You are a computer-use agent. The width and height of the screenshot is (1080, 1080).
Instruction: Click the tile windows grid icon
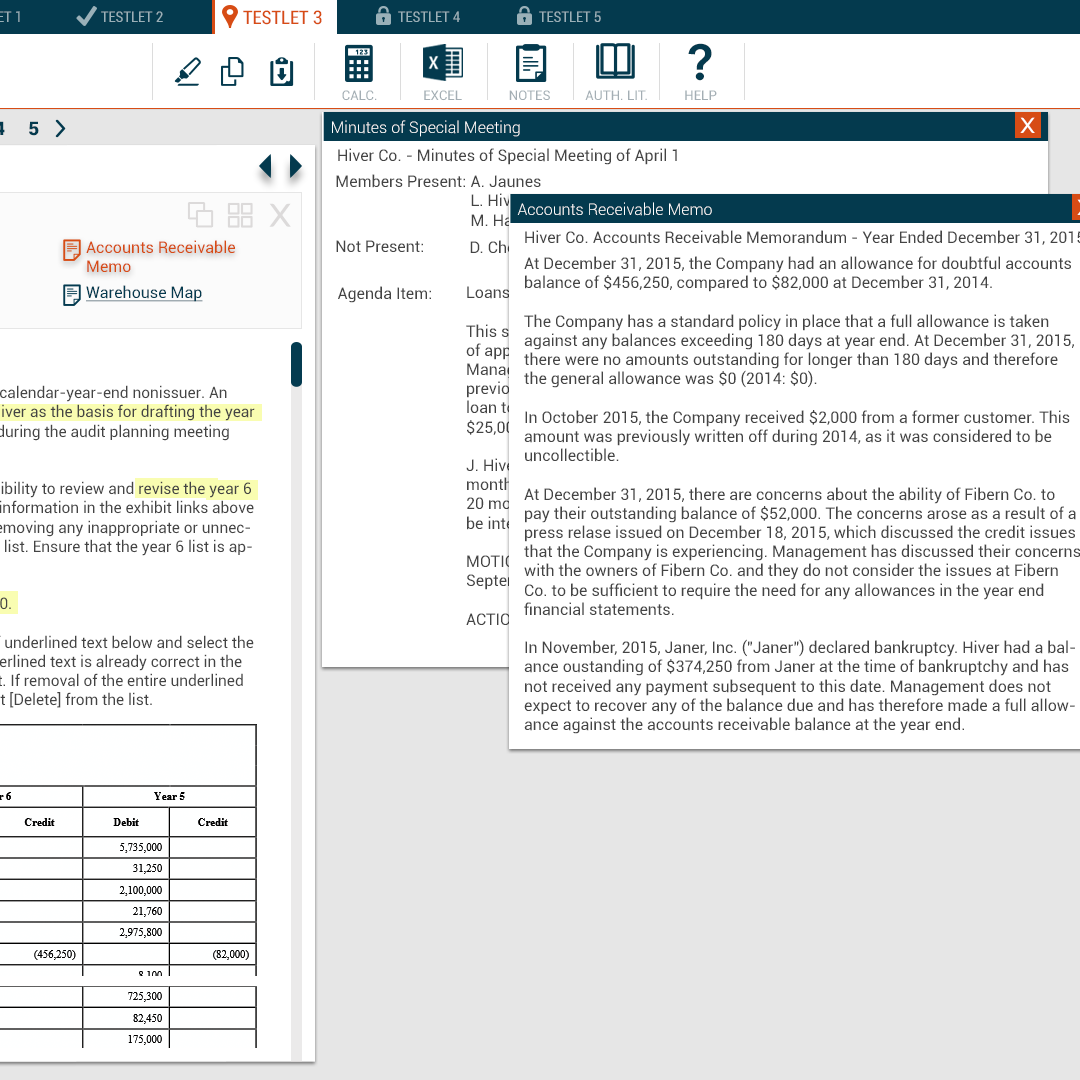point(240,215)
